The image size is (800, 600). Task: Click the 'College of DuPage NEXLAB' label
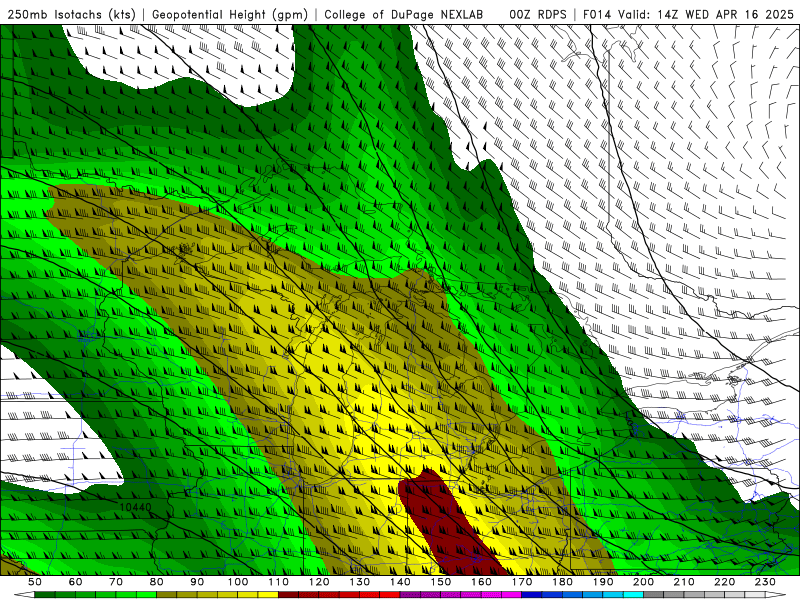click(404, 15)
